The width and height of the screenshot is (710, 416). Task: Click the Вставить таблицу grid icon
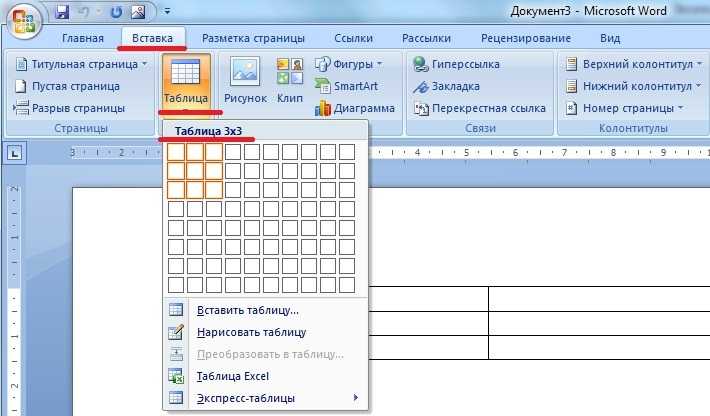pos(176,310)
